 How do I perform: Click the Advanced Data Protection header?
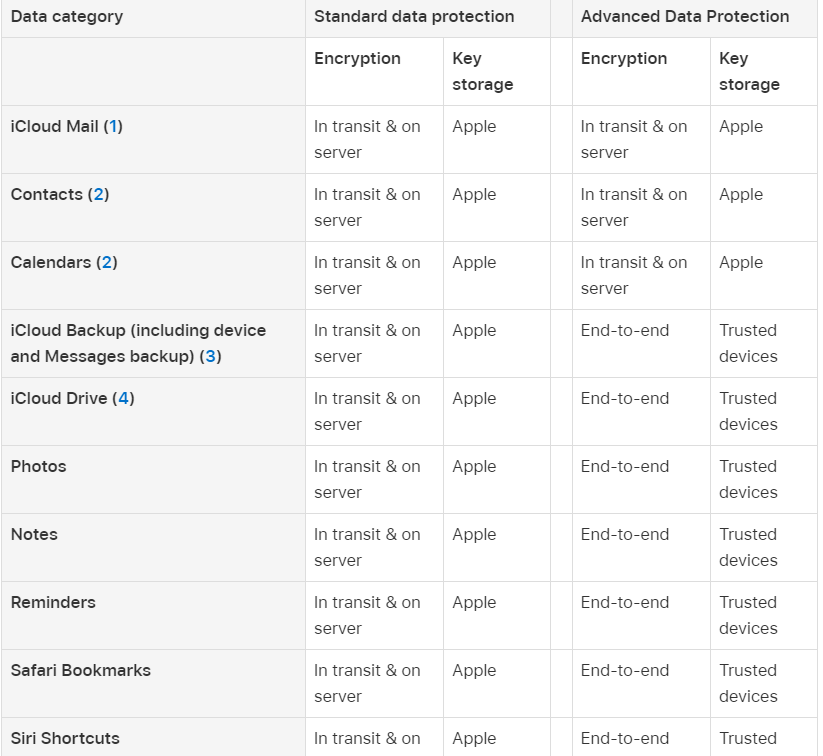click(x=685, y=16)
